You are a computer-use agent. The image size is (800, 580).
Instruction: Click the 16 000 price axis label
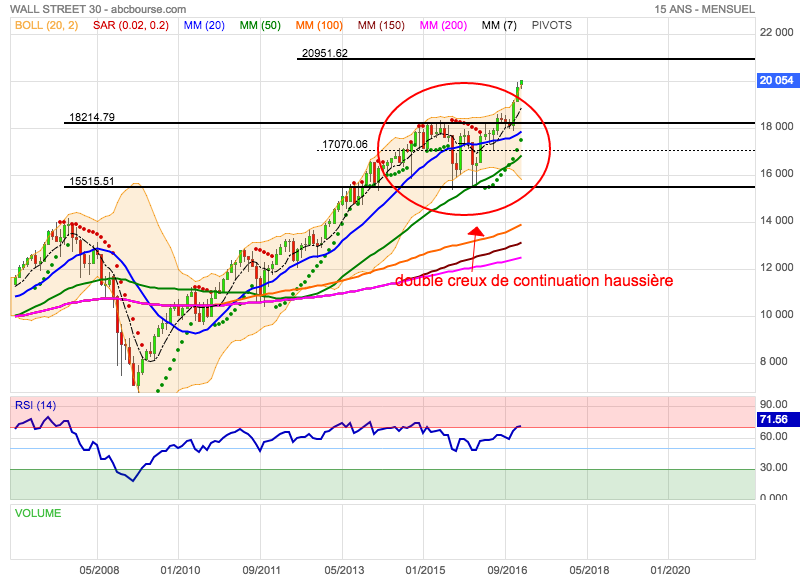pos(777,173)
